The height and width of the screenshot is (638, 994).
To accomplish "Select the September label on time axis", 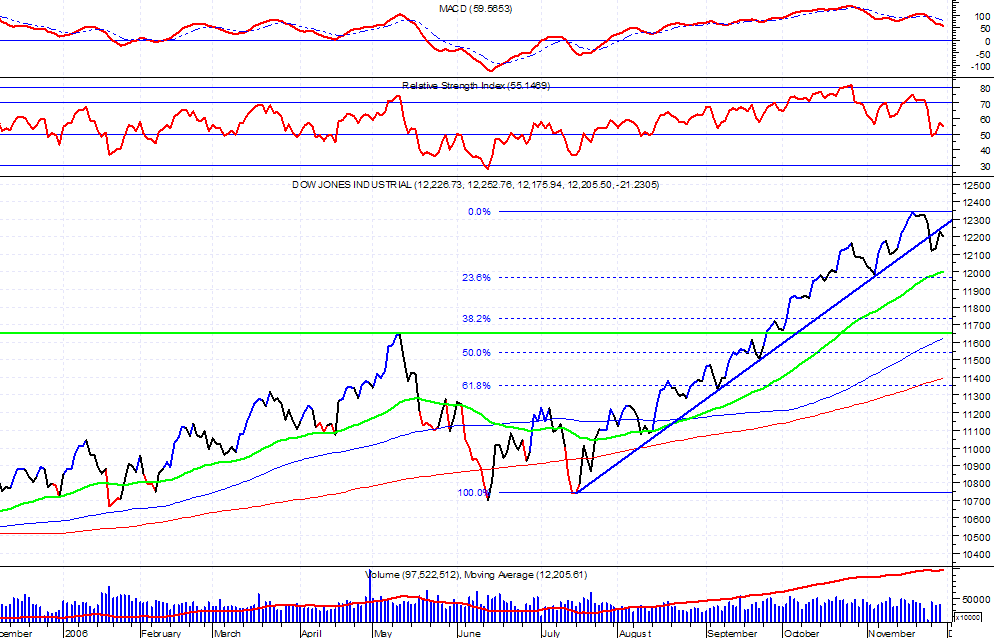I will click(732, 633).
